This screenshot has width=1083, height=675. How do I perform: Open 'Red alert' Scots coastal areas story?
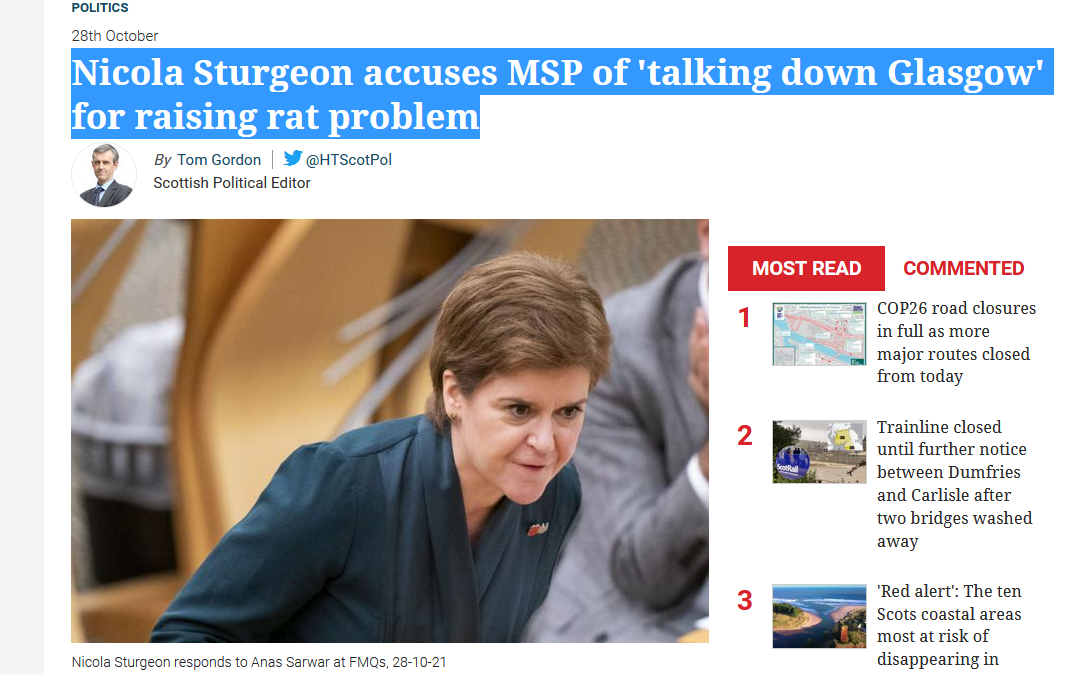pos(949,625)
